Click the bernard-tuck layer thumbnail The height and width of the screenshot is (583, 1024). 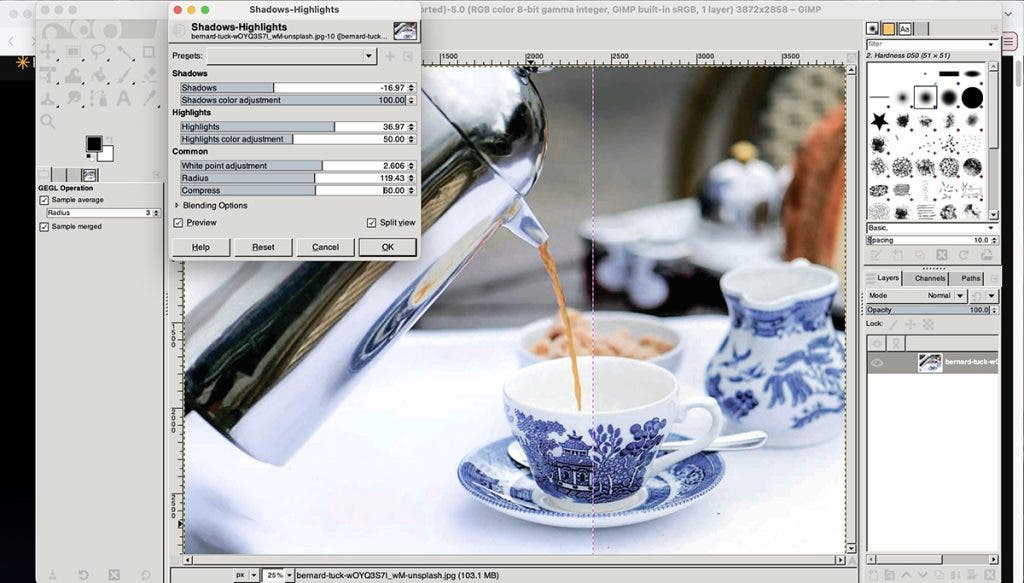[930, 363]
